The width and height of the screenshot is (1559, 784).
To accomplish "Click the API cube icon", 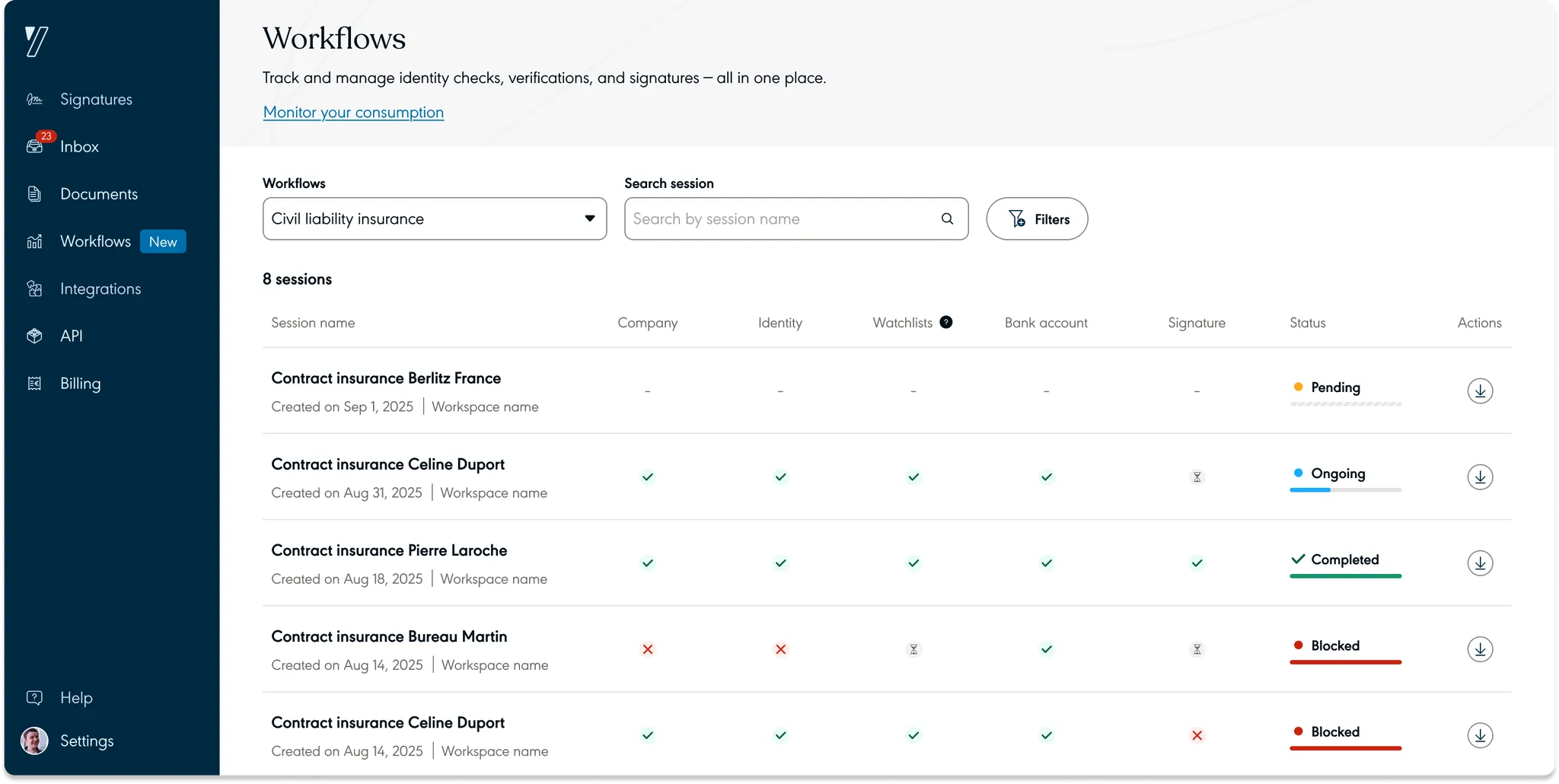I will [x=34, y=336].
